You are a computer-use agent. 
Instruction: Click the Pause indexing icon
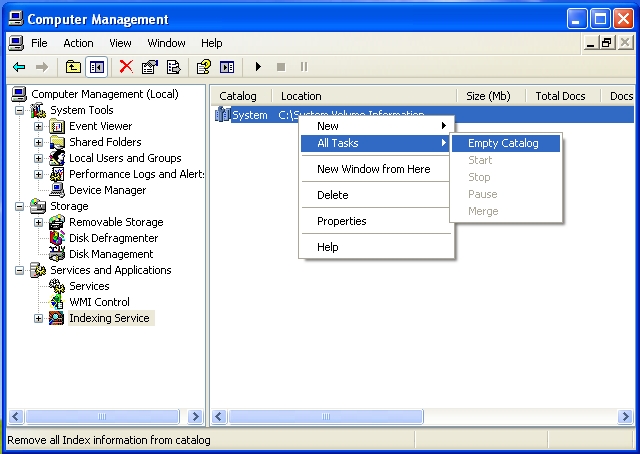tap(304, 67)
